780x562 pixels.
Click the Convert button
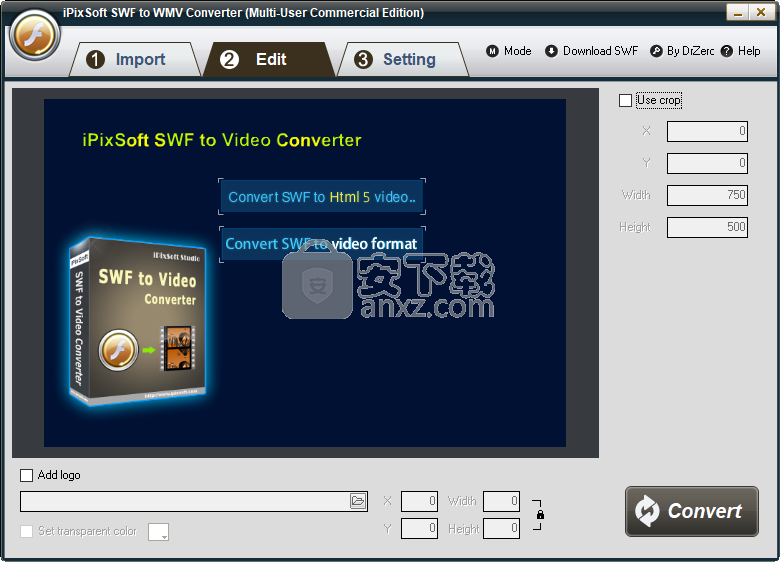(x=691, y=511)
